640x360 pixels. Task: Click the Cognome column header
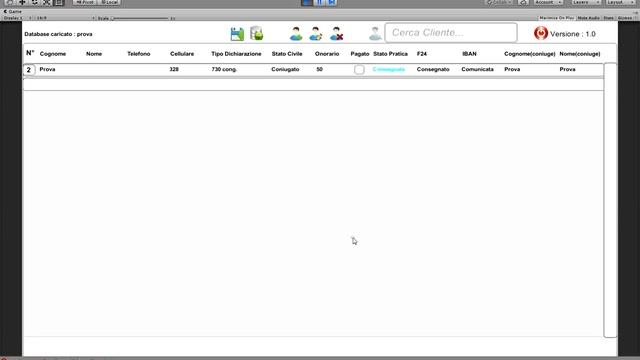point(53,54)
